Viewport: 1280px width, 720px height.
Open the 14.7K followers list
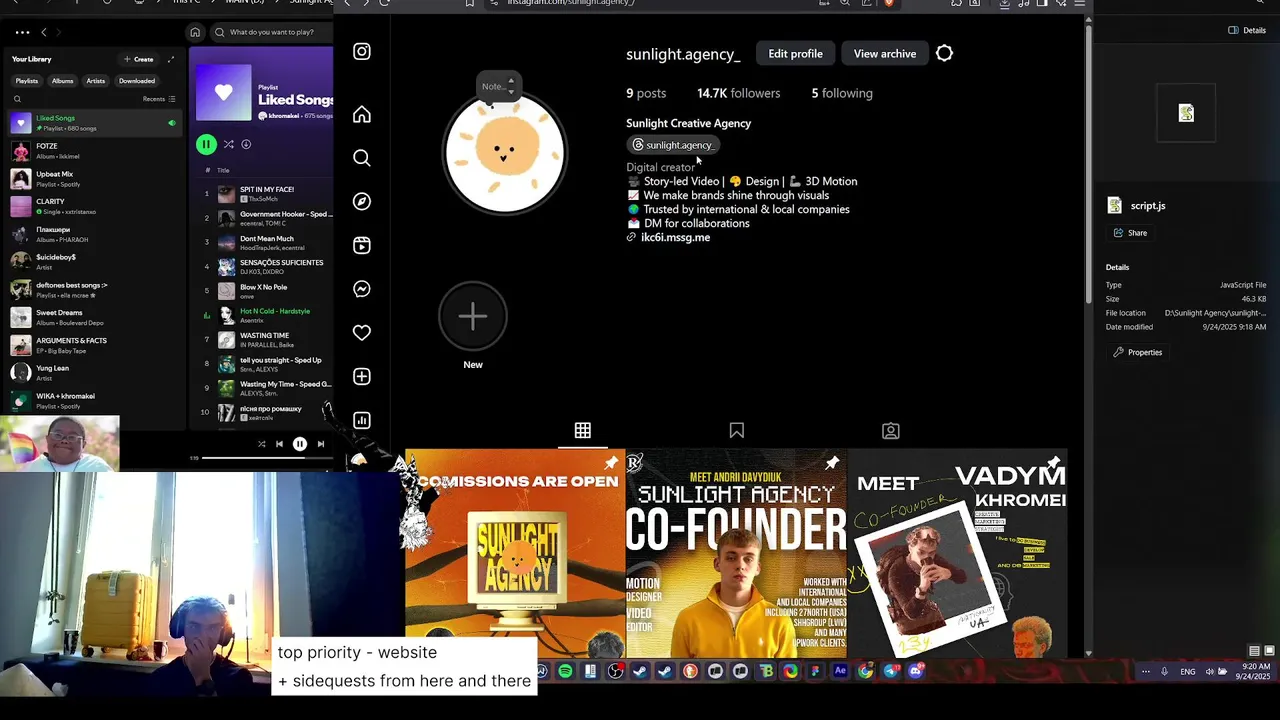(x=738, y=93)
